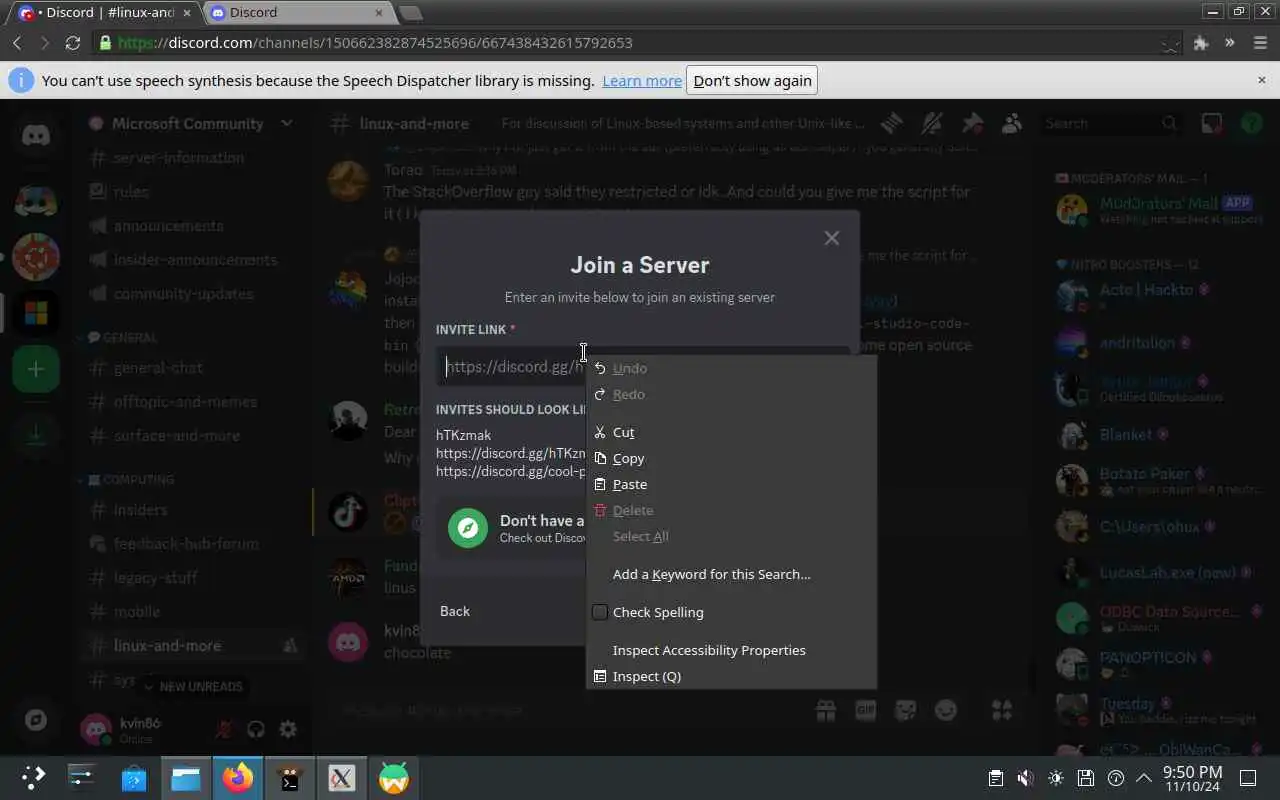Image resolution: width=1280 pixels, height=800 pixels.
Task: Expand hidden system tray icons arrow
Action: point(1144,778)
